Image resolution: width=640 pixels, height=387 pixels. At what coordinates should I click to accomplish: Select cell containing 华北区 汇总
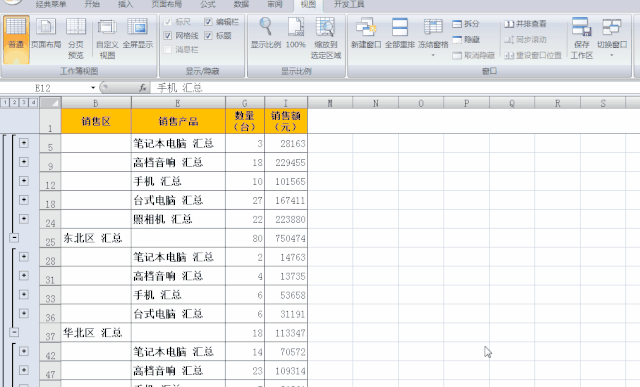pos(96,333)
